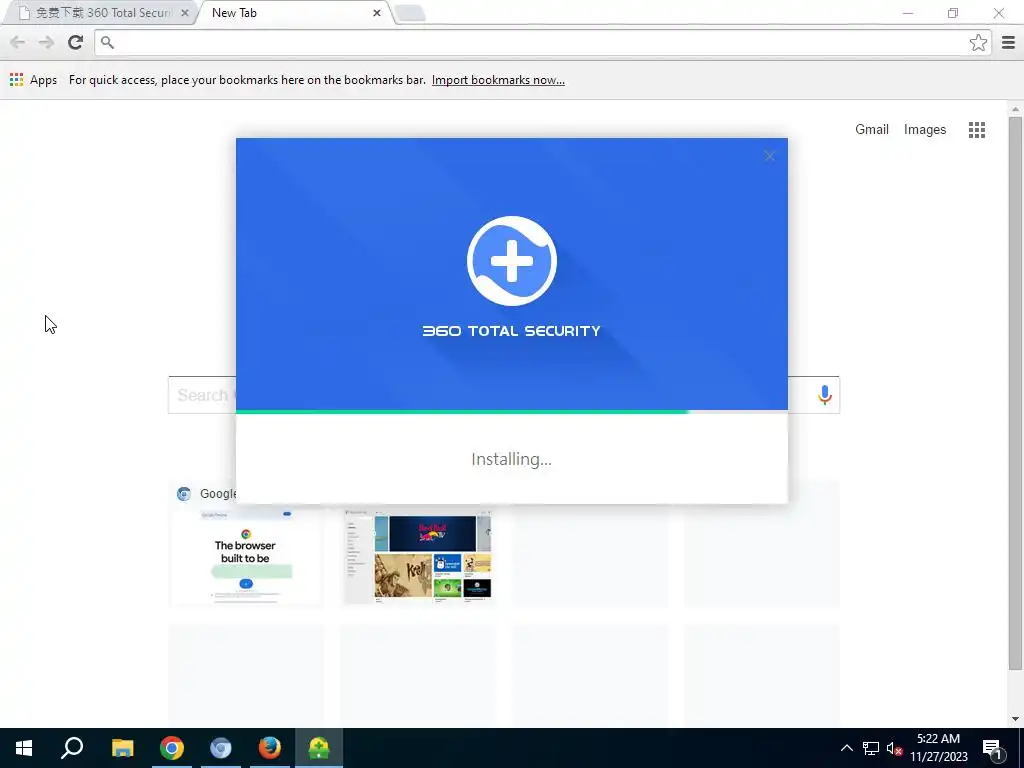The image size is (1024, 768).
Task: Close the 360 Total Security tab
Action: pos(185,13)
